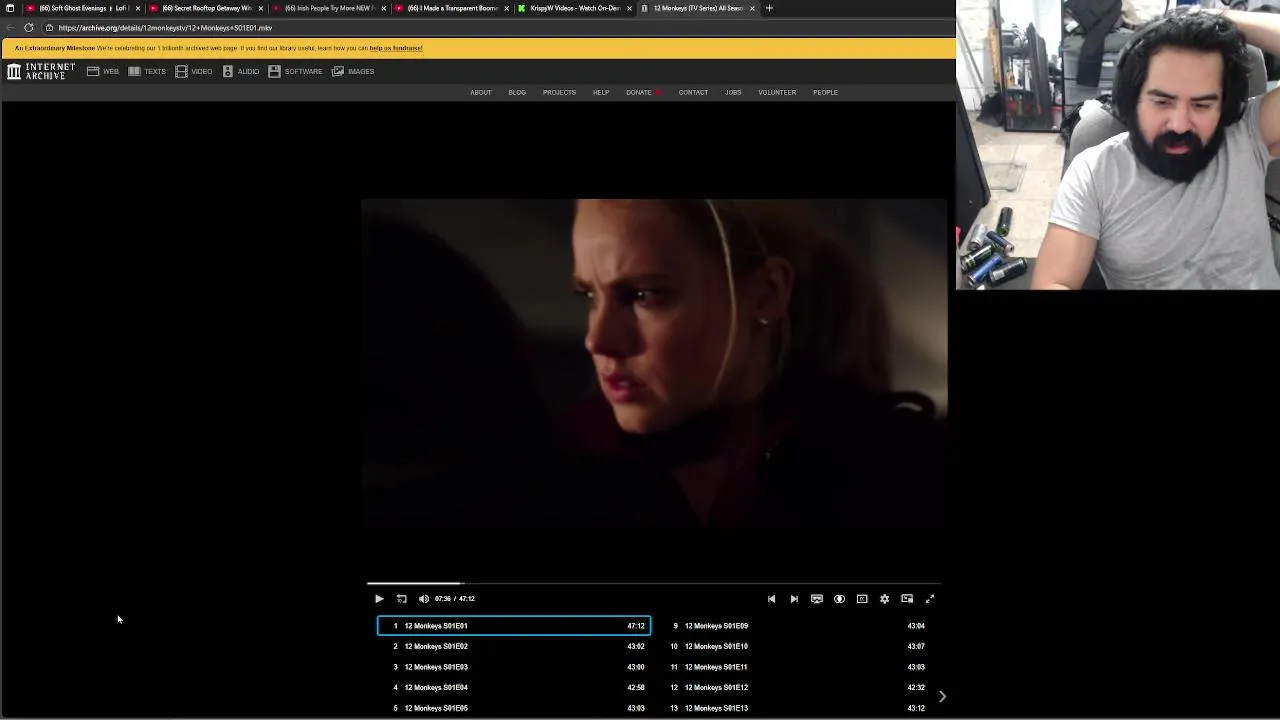
Task: Mute the video player volume
Action: tap(424, 599)
